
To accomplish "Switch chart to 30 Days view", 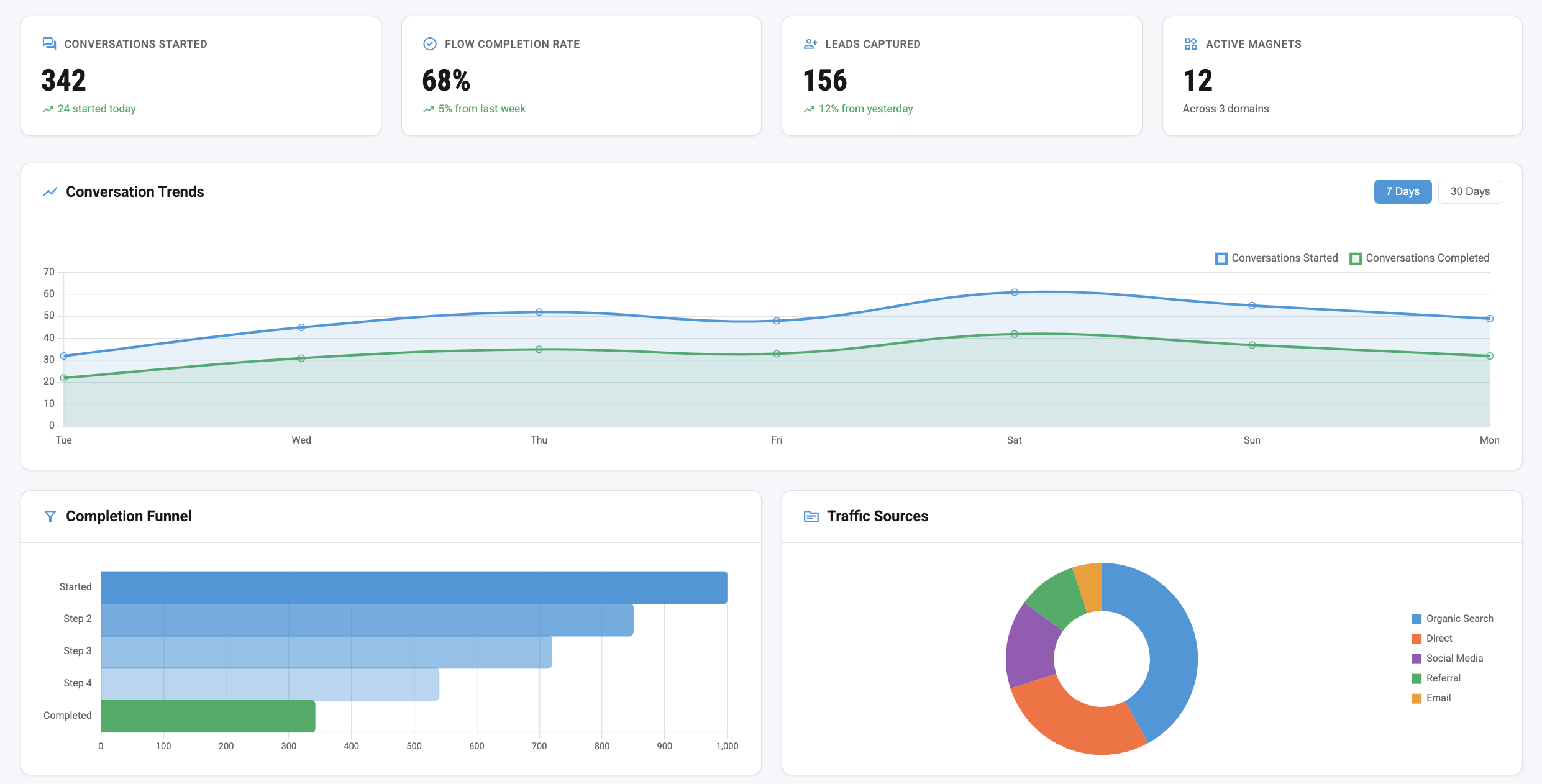I will (1469, 191).
